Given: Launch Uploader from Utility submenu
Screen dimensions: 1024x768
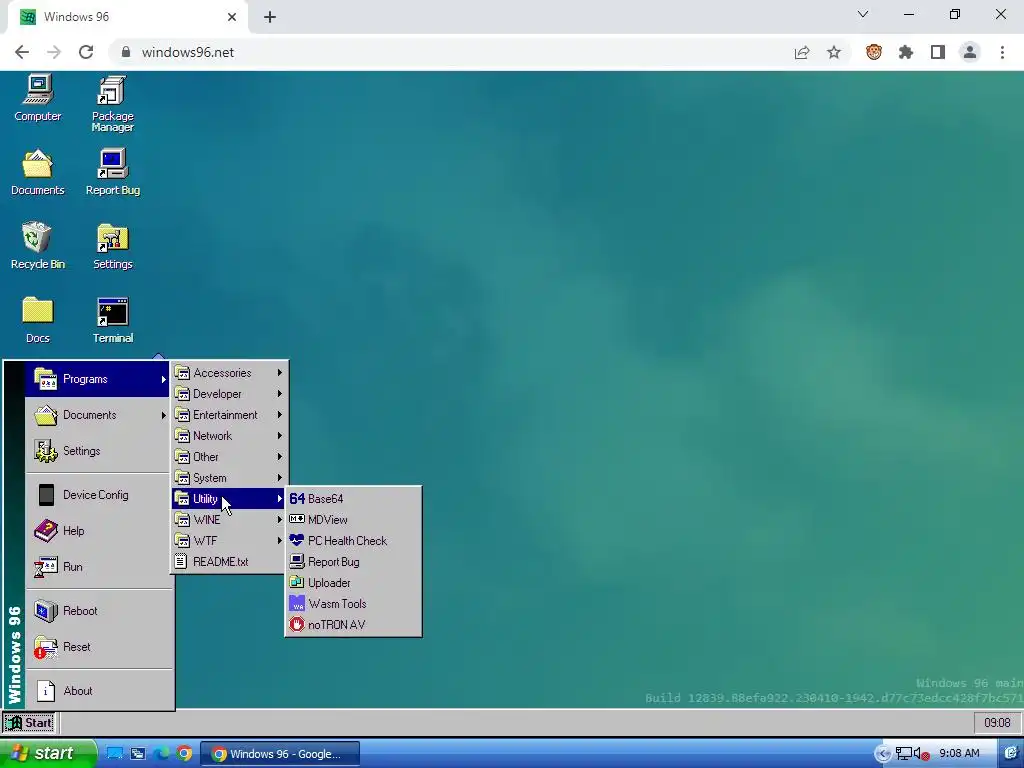Looking at the screenshot, I should (x=353, y=583).
